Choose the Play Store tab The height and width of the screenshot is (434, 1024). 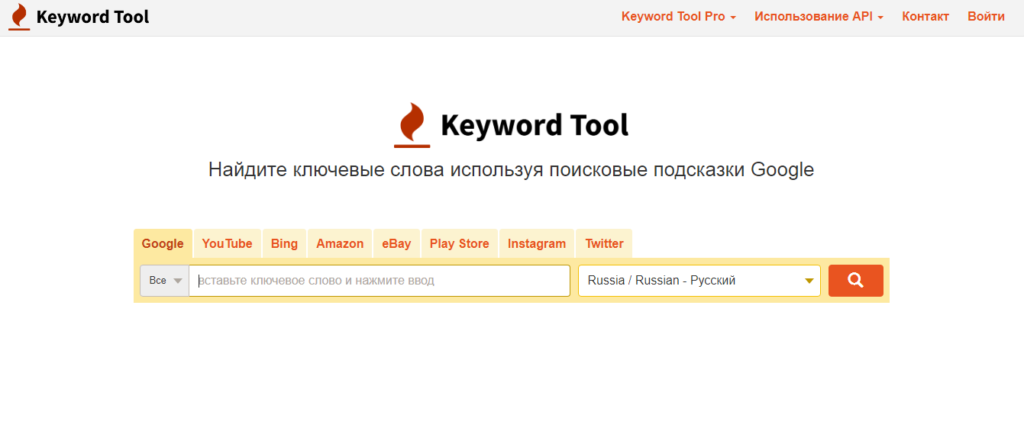coord(459,244)
